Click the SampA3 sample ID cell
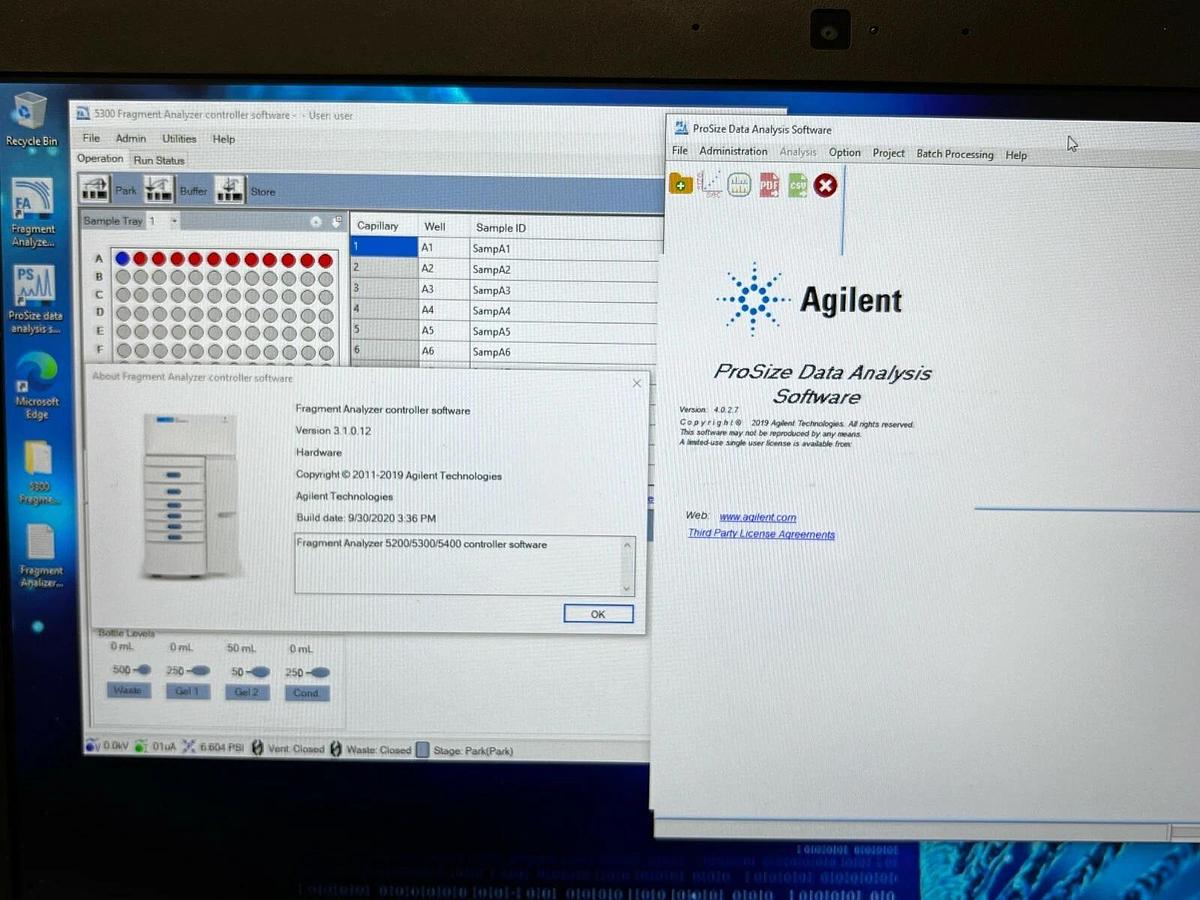Screen dimensions: 1200x900 point(565,290)
